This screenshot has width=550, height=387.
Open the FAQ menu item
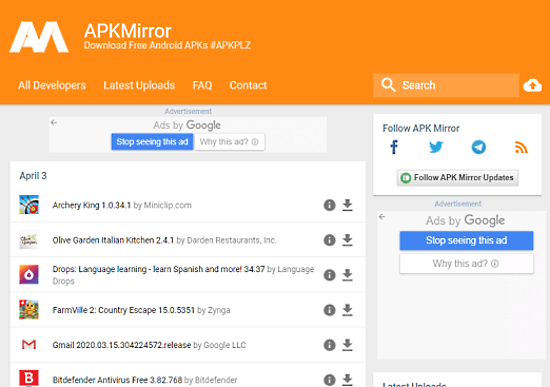tap(202, 85)
